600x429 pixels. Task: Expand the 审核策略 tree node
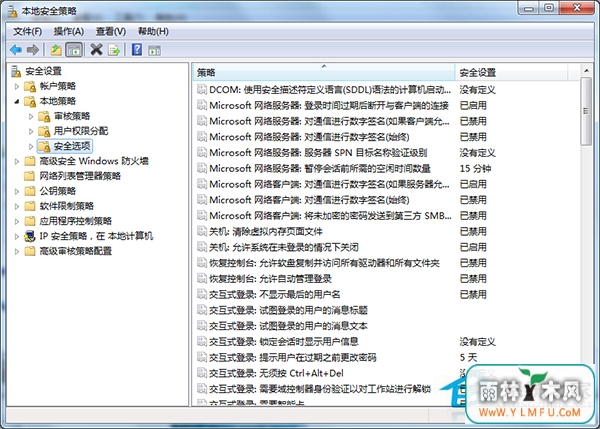pyautogui.click(x=31, y=116)
